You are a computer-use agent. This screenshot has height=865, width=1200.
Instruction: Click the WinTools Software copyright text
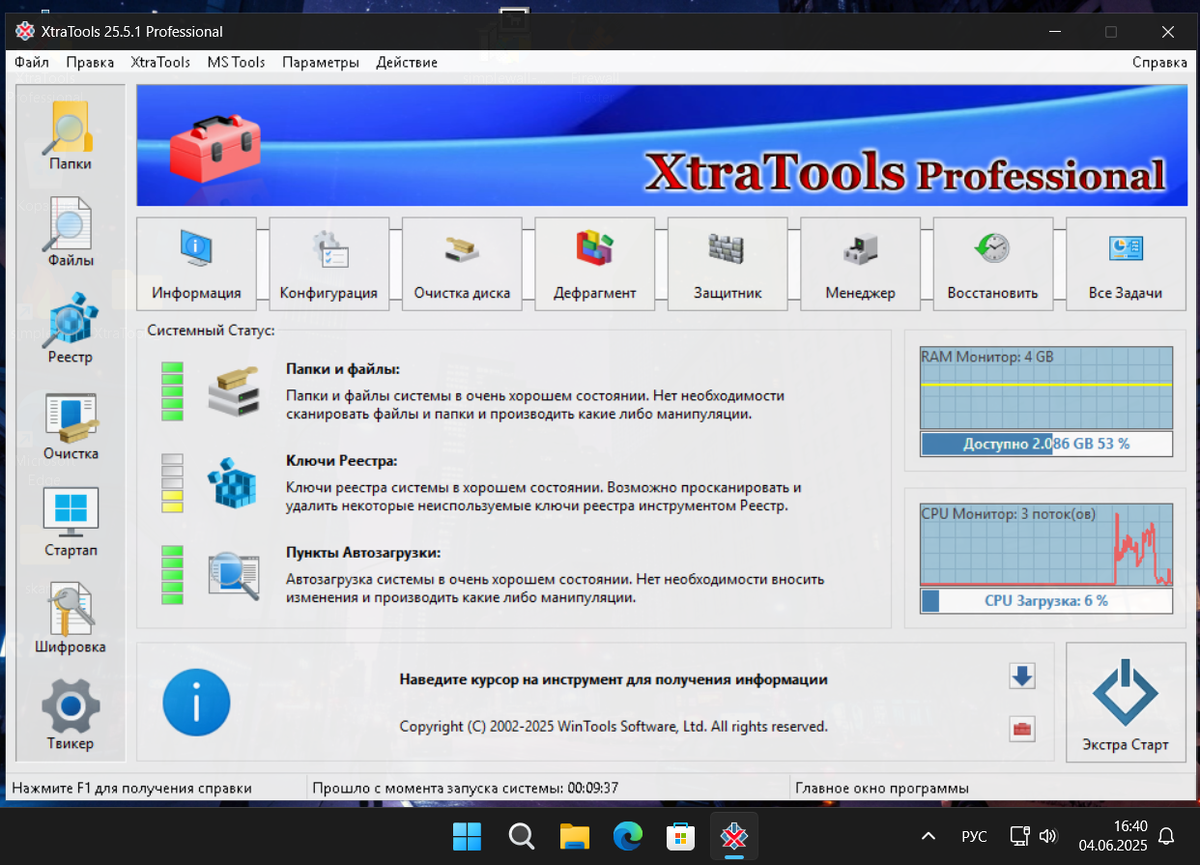613,727
